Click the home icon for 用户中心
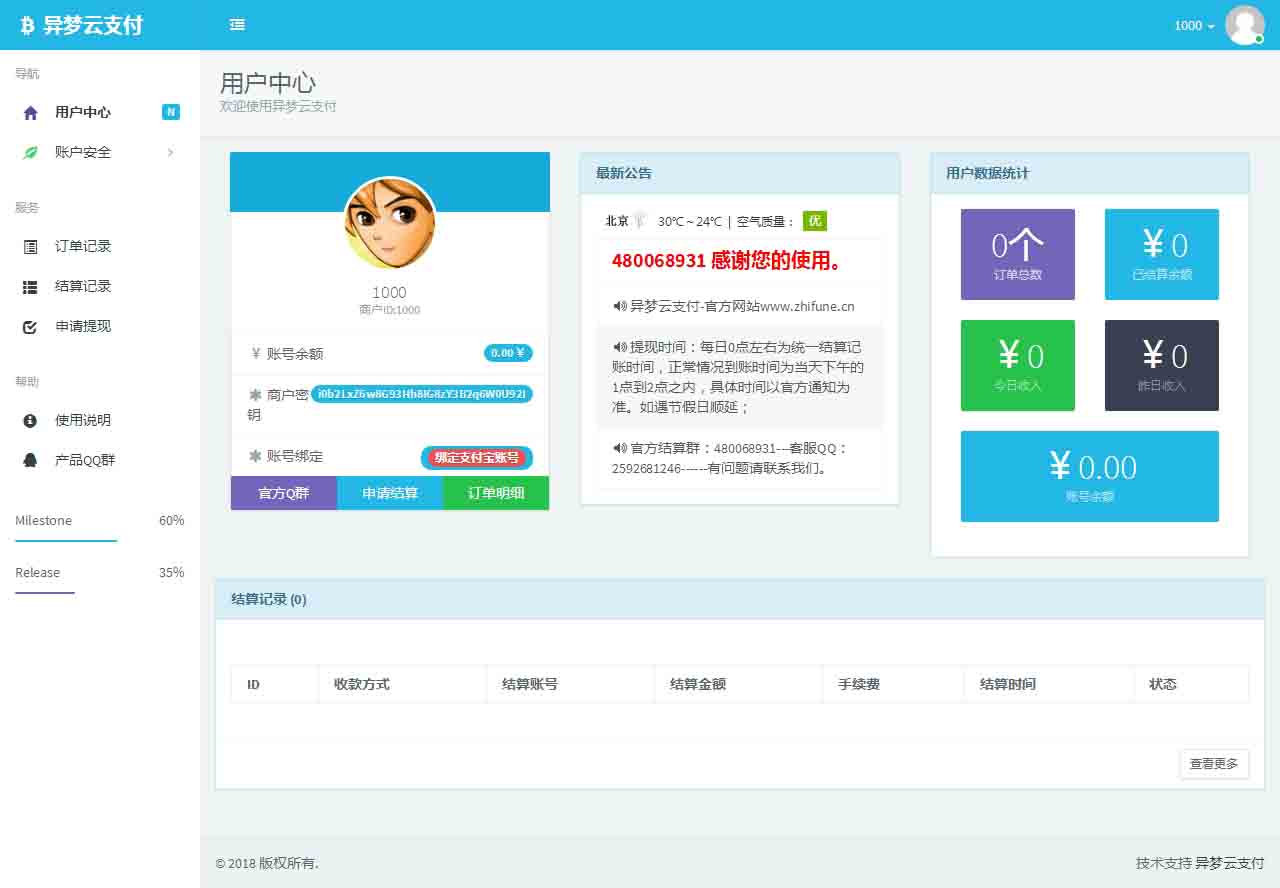This screenshot has height=888, width=1280. click(30, 113)
